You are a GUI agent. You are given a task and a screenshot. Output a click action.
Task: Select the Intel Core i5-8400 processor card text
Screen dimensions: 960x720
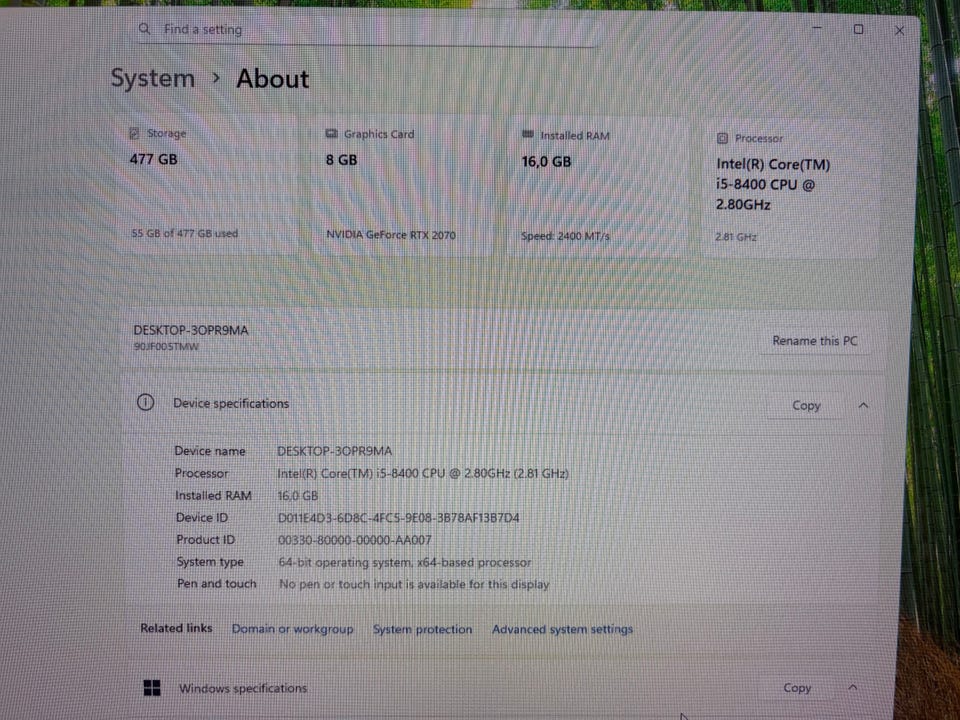[773, 184]
